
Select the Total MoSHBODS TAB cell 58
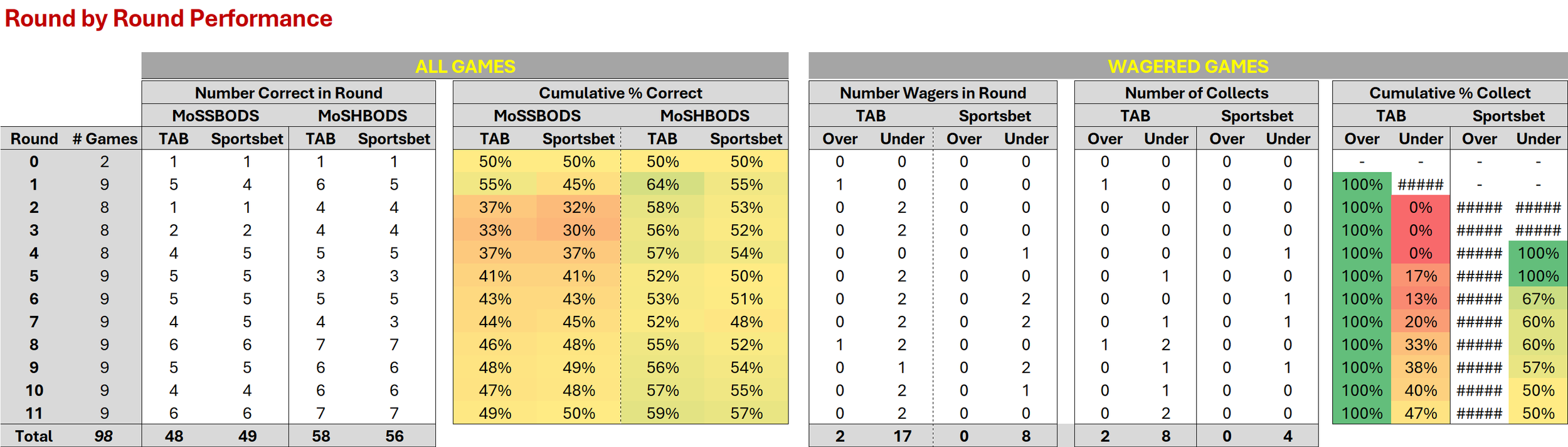320,436
